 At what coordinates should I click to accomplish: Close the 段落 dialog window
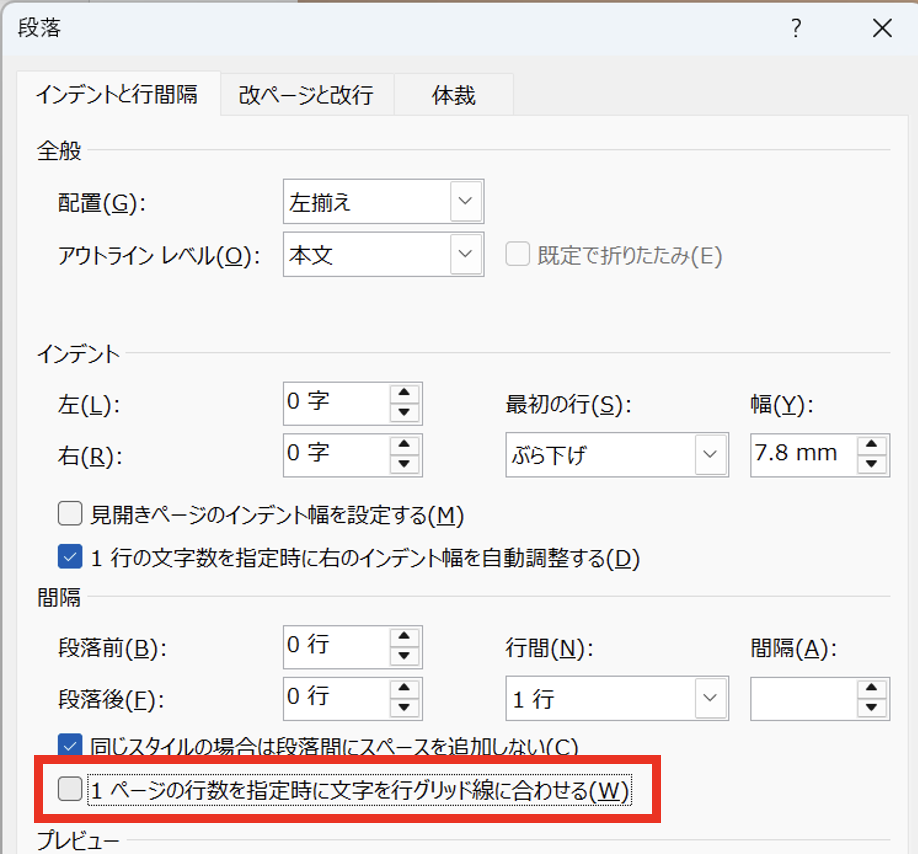coord(881,29)
